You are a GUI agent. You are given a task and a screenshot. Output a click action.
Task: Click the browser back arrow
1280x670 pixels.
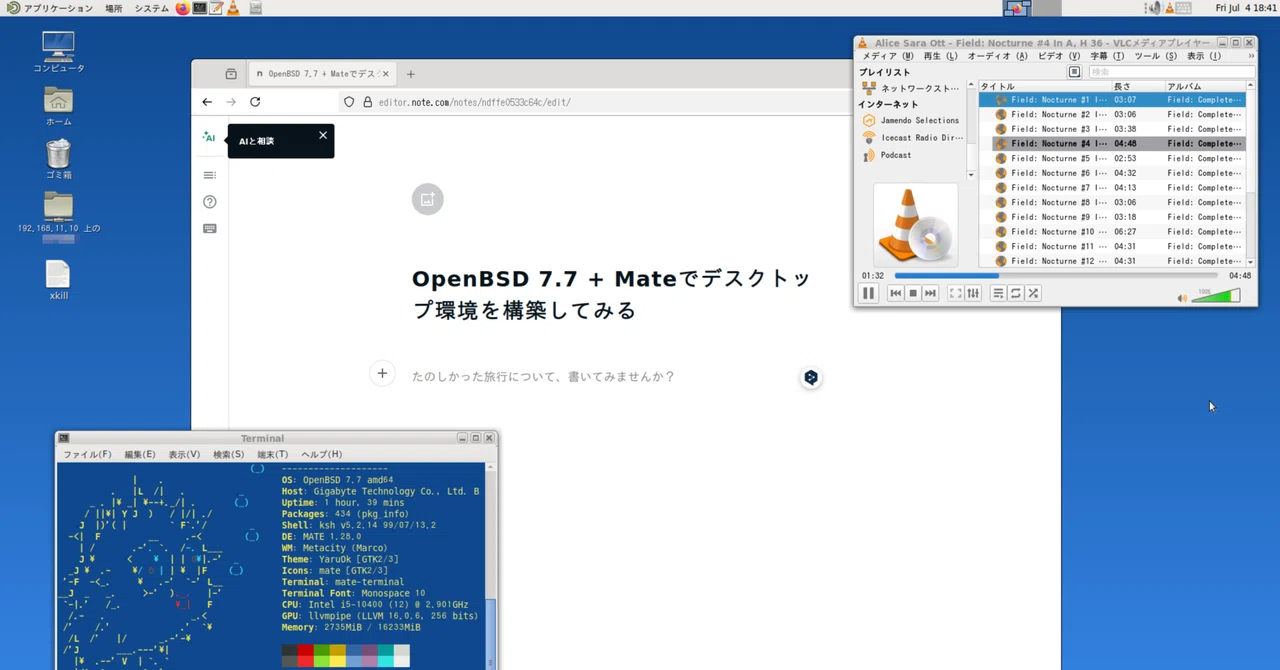207,102
